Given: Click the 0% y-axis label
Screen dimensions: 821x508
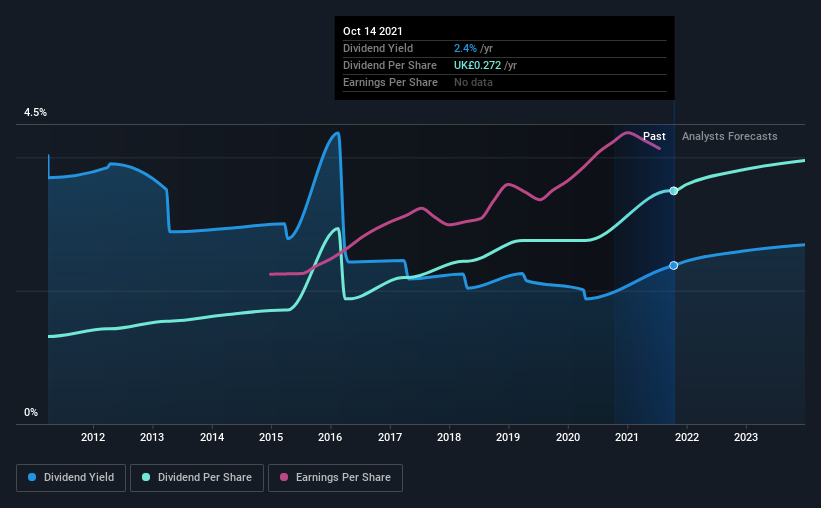Looking at the screenshot, I should (x=31, y=413).
